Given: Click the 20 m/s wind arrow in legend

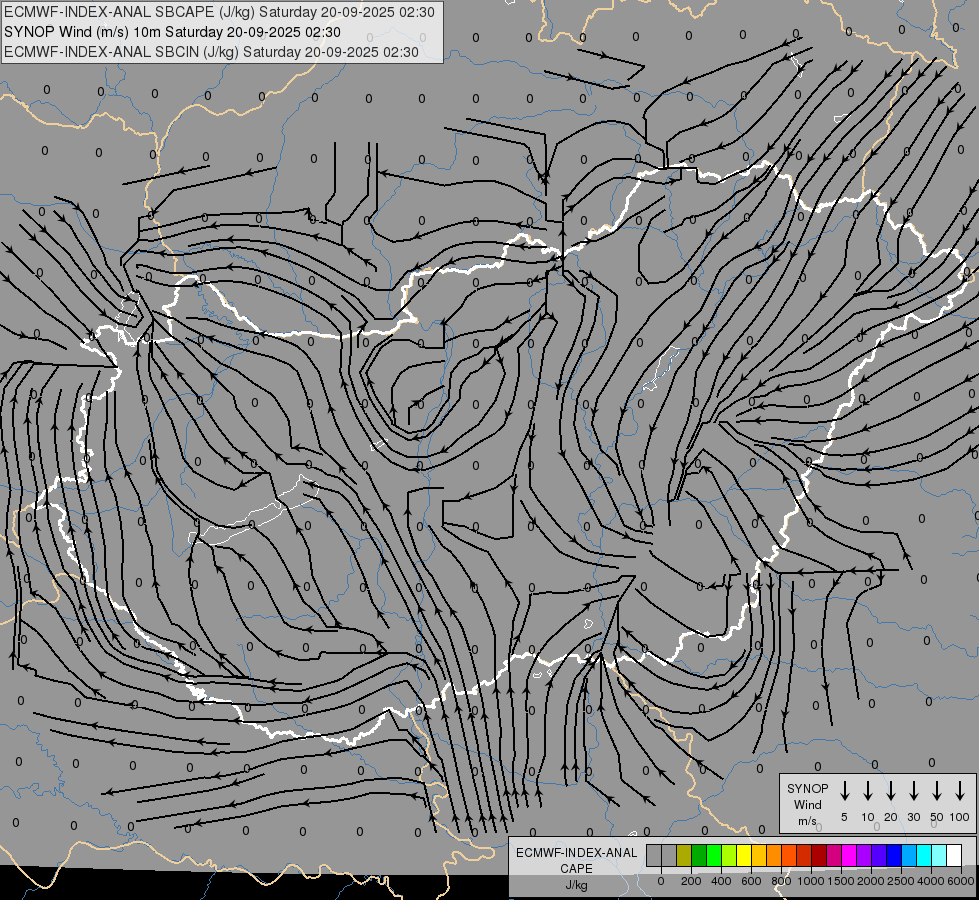Looking at the screenshot, I should click(x=890, y=791).
